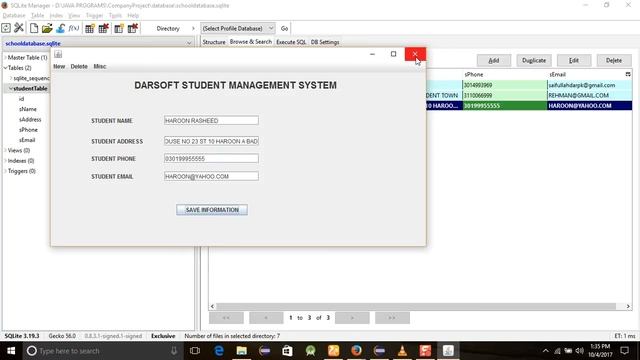Image resolution: width=640 pixels, height=360 pixels.
Task: Collapse the studentTable node
Action: point(11,89)
